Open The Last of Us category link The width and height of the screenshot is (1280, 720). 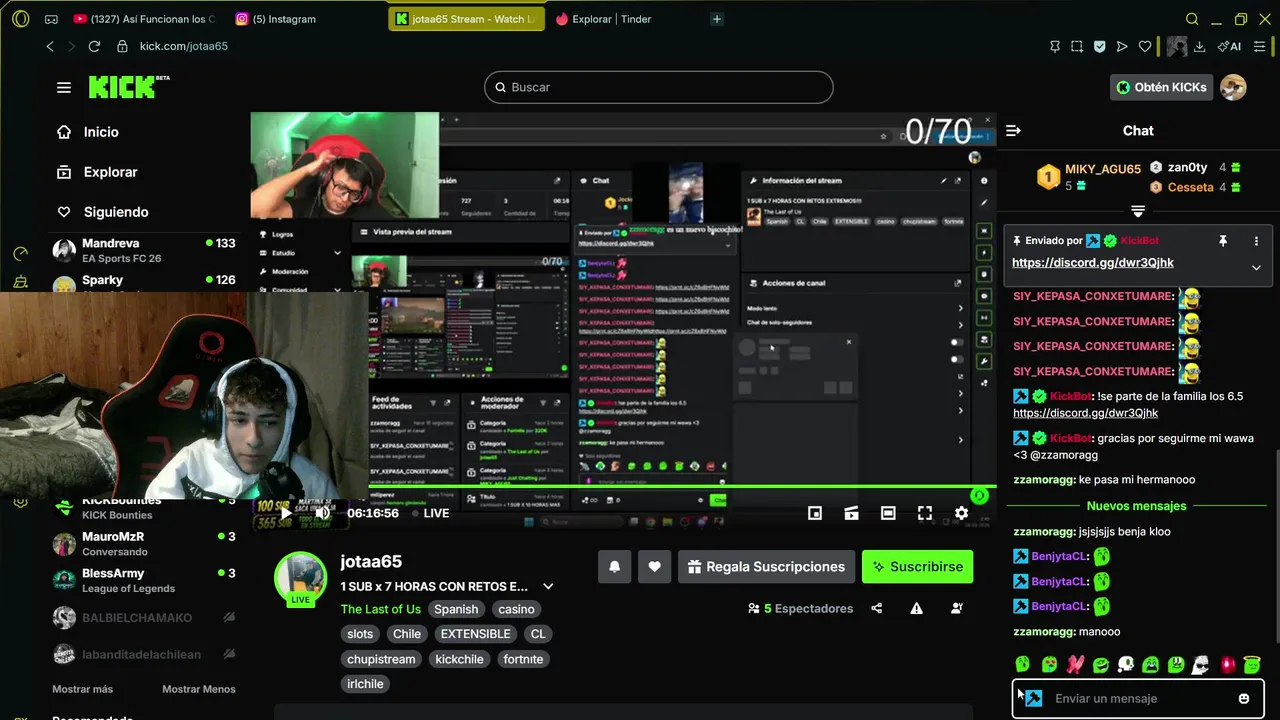click(x=380, y=609)
